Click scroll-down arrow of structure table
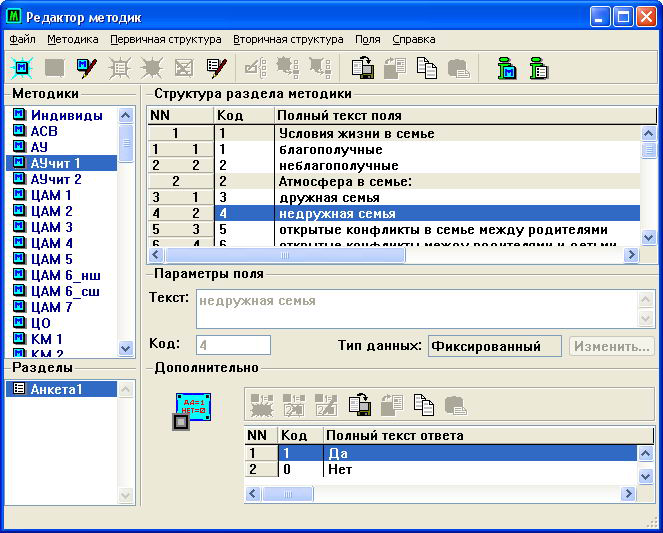 point(649,237)
